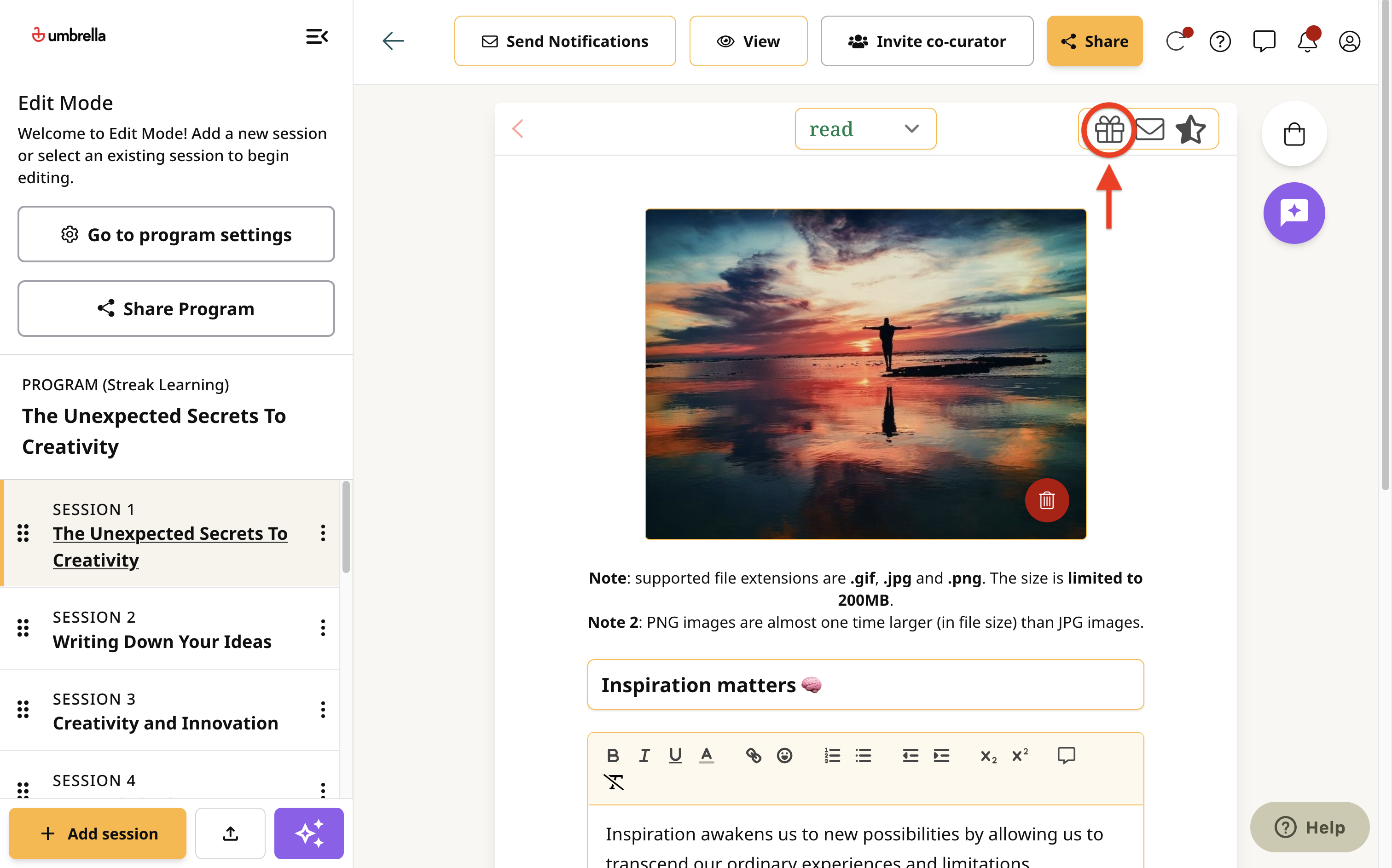Open the chat messages icon
Image resolution: width=1392 pixels, height=868 pixels.
1264,41
